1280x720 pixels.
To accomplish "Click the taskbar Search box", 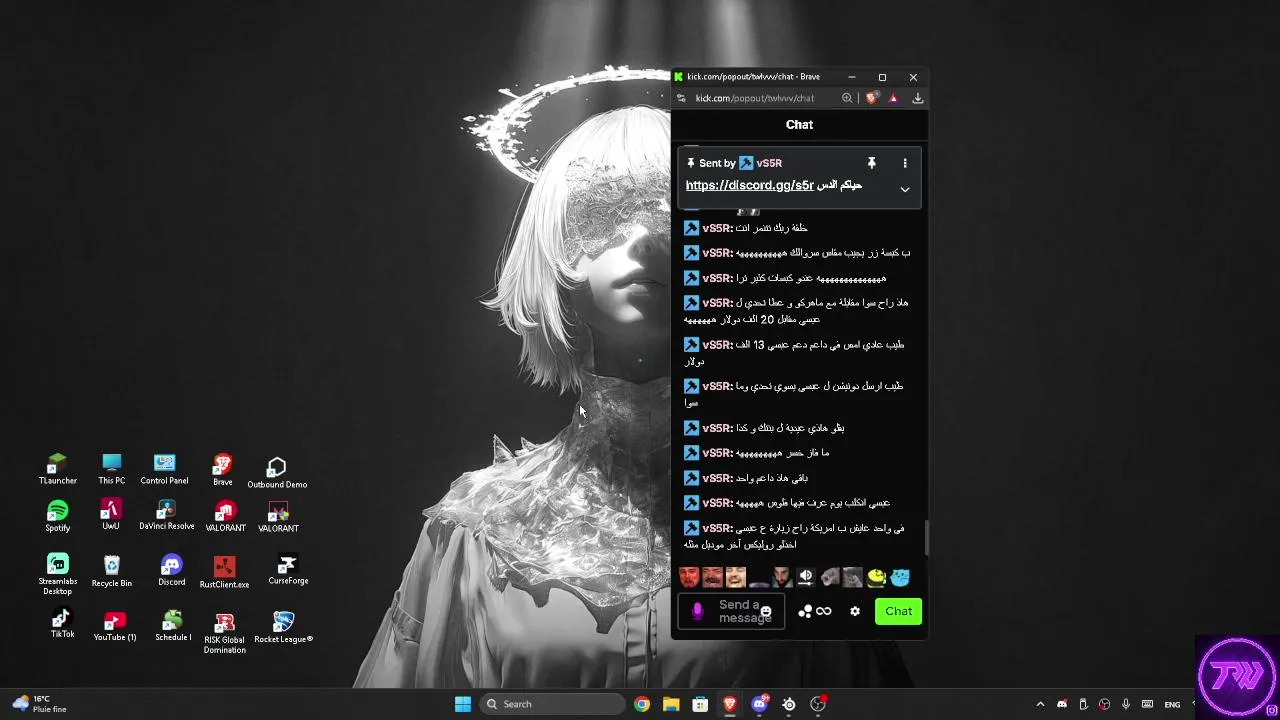I will [552, 704].
